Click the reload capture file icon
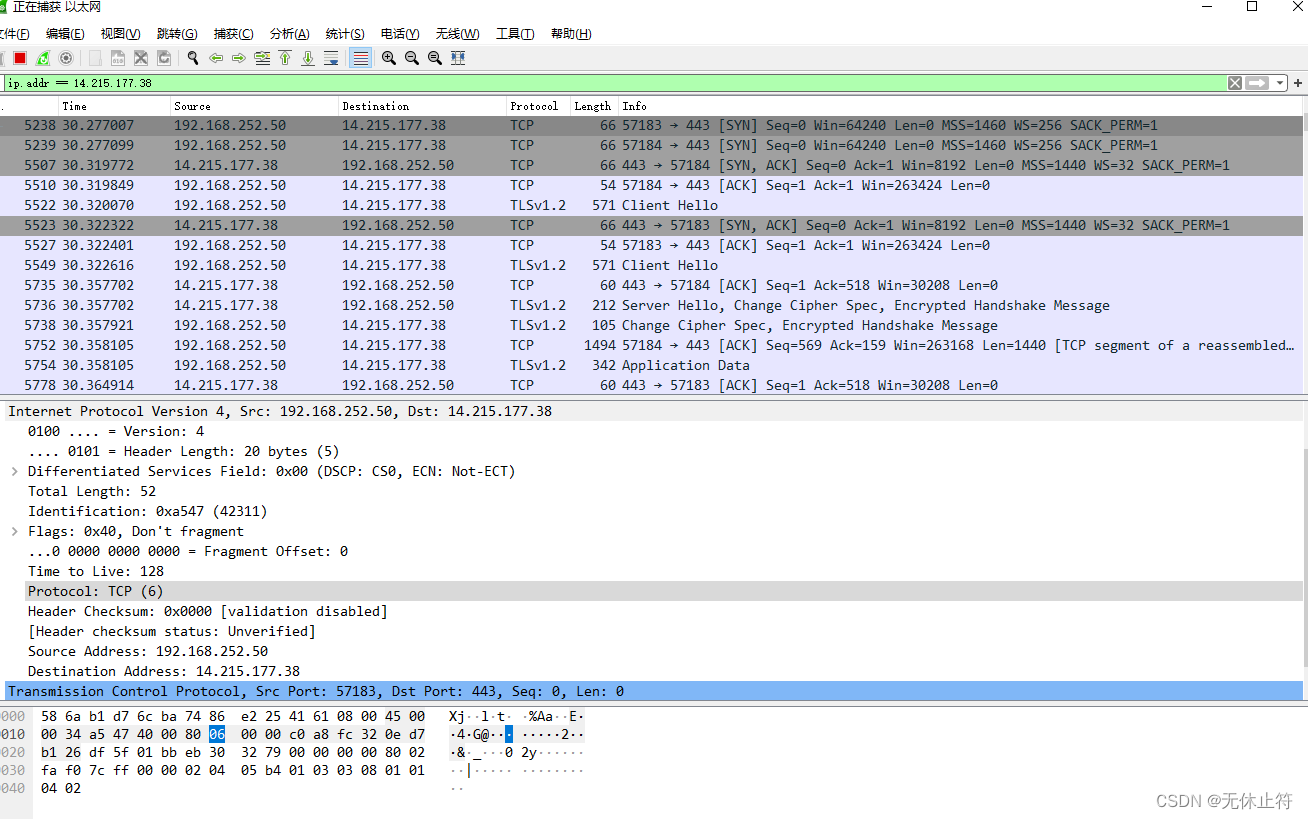This screenshot has height=819, width=1308. pos(164,58)
